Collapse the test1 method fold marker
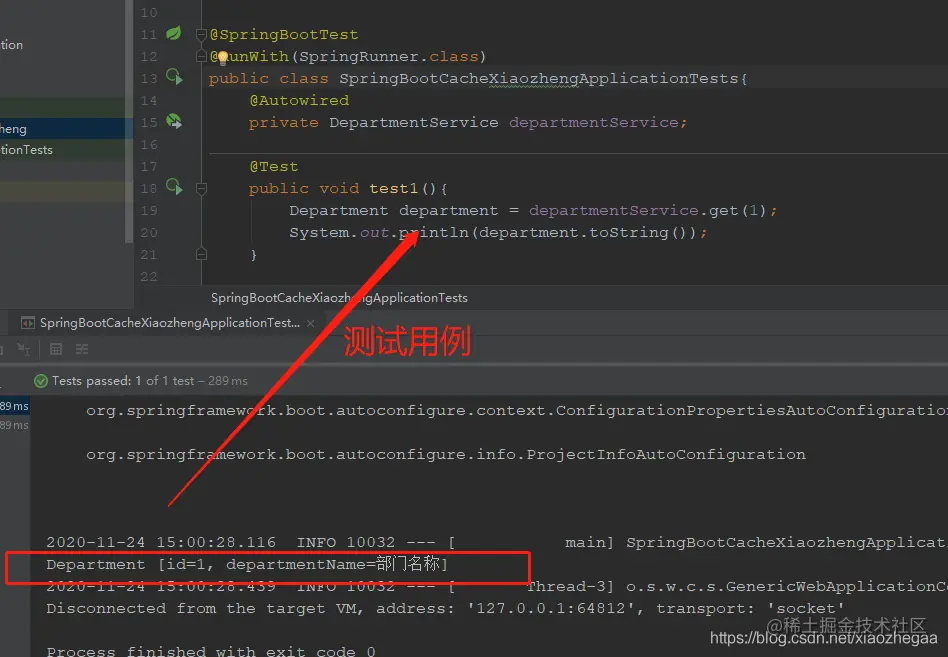The width and height of the screenshot is (948, 657). [x=201, y=189]
